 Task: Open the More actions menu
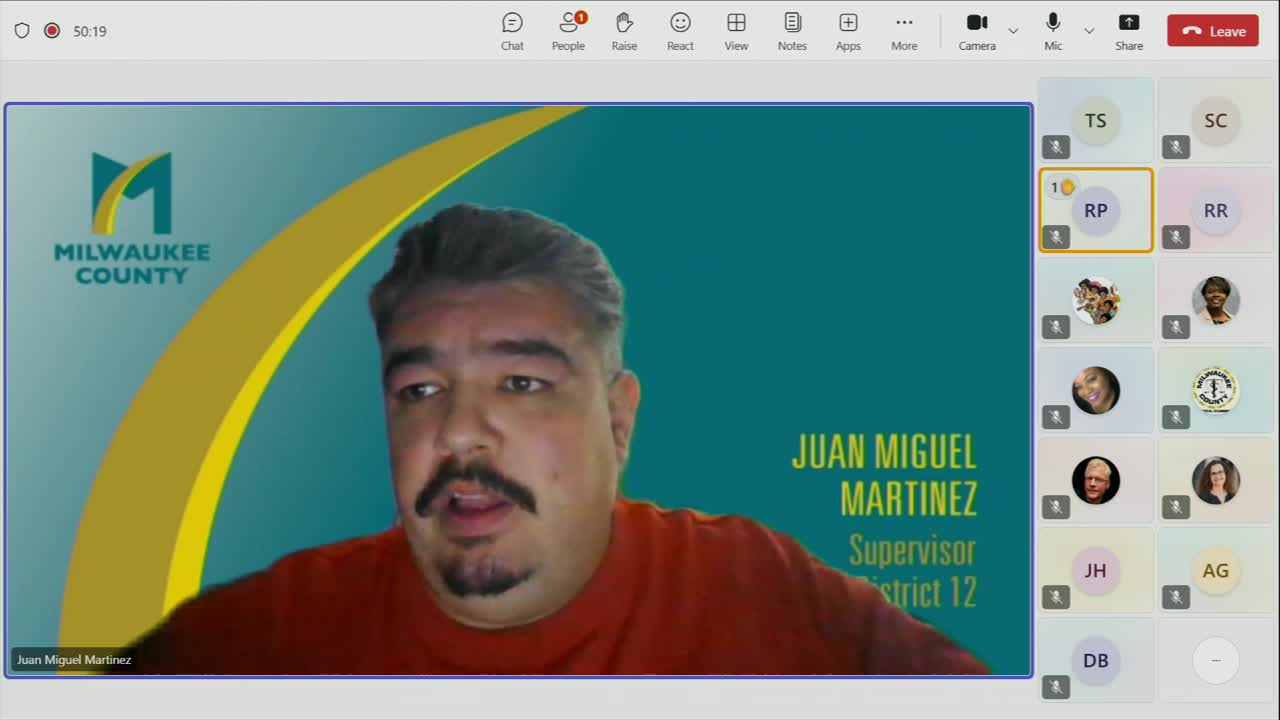904,31
